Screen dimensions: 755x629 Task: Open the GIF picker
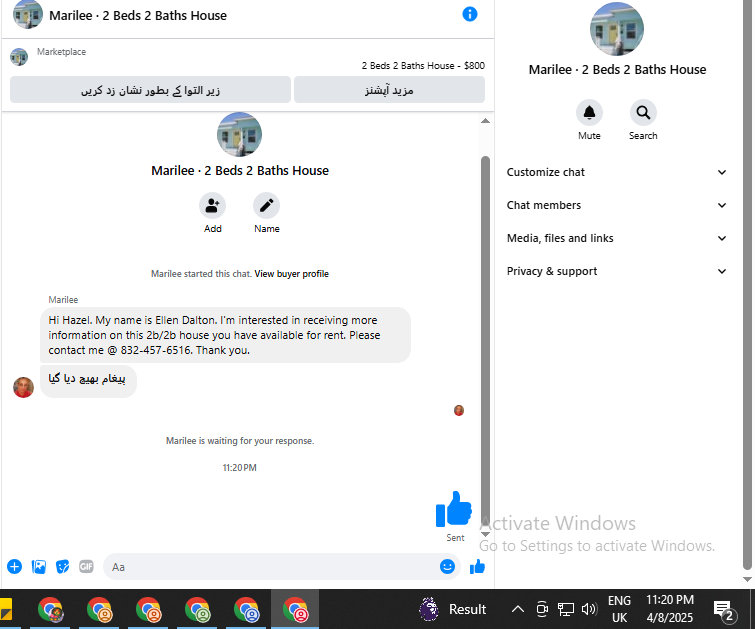(86, 566)
